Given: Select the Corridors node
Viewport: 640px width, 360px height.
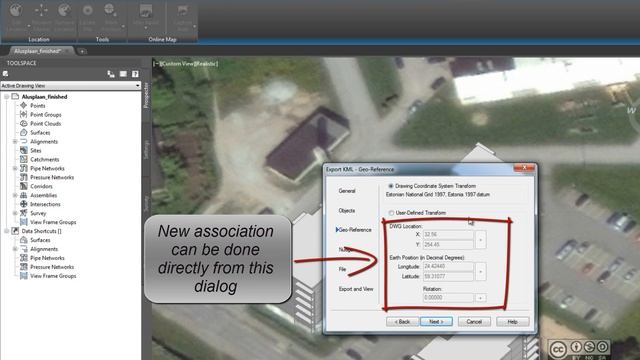Looking at the screenshot, I should coord(41,187).
